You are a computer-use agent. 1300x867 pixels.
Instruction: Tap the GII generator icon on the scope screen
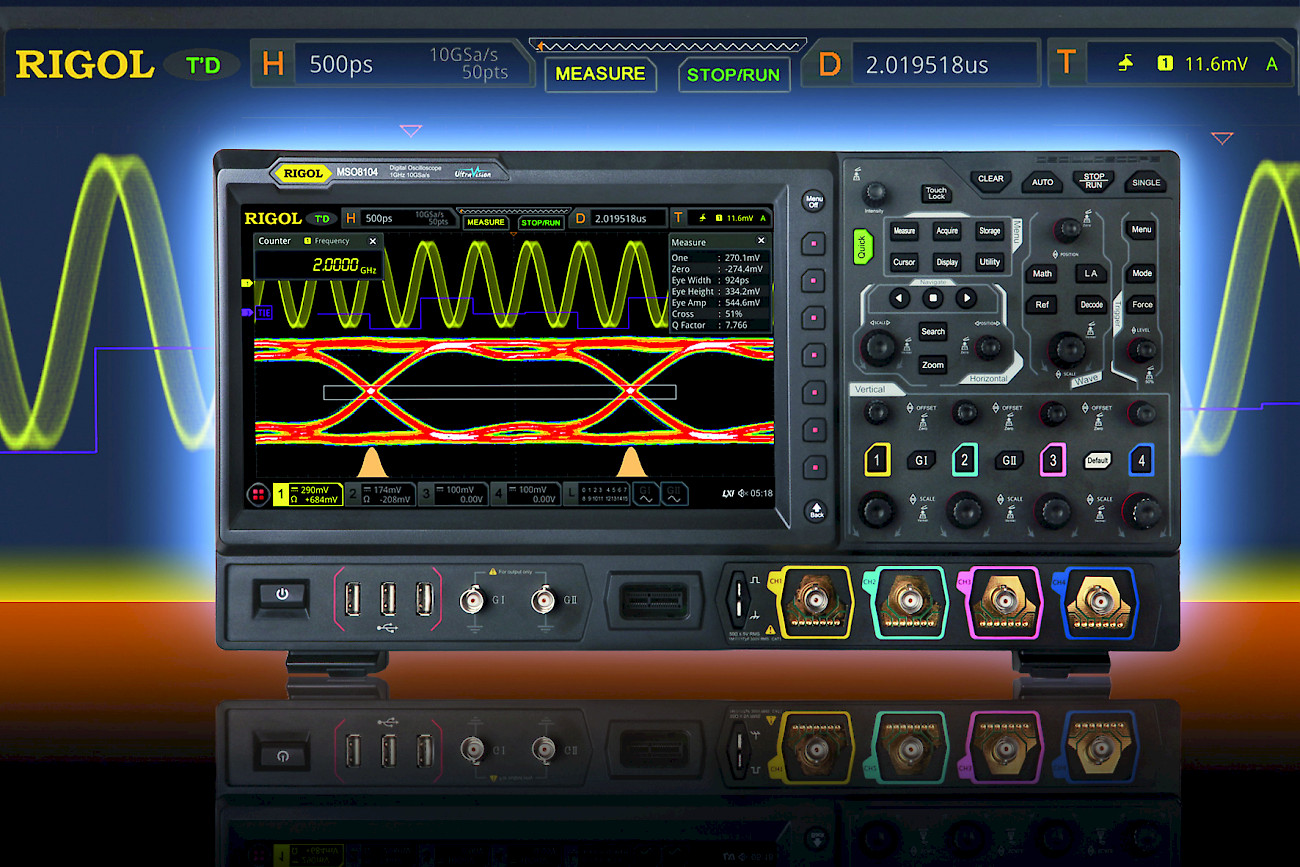[x=674, y=494]
